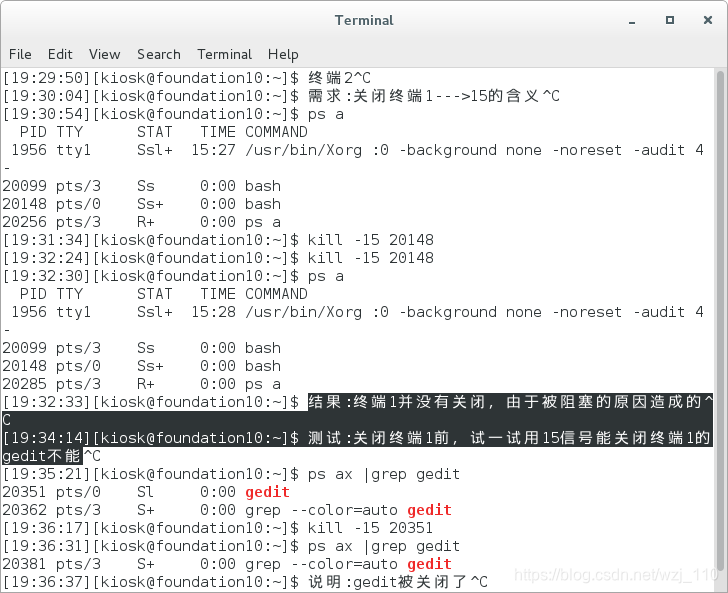Viewport: 728px width, 593px height.
Task: Open the Search menu
Action: [x=159, y=54]
